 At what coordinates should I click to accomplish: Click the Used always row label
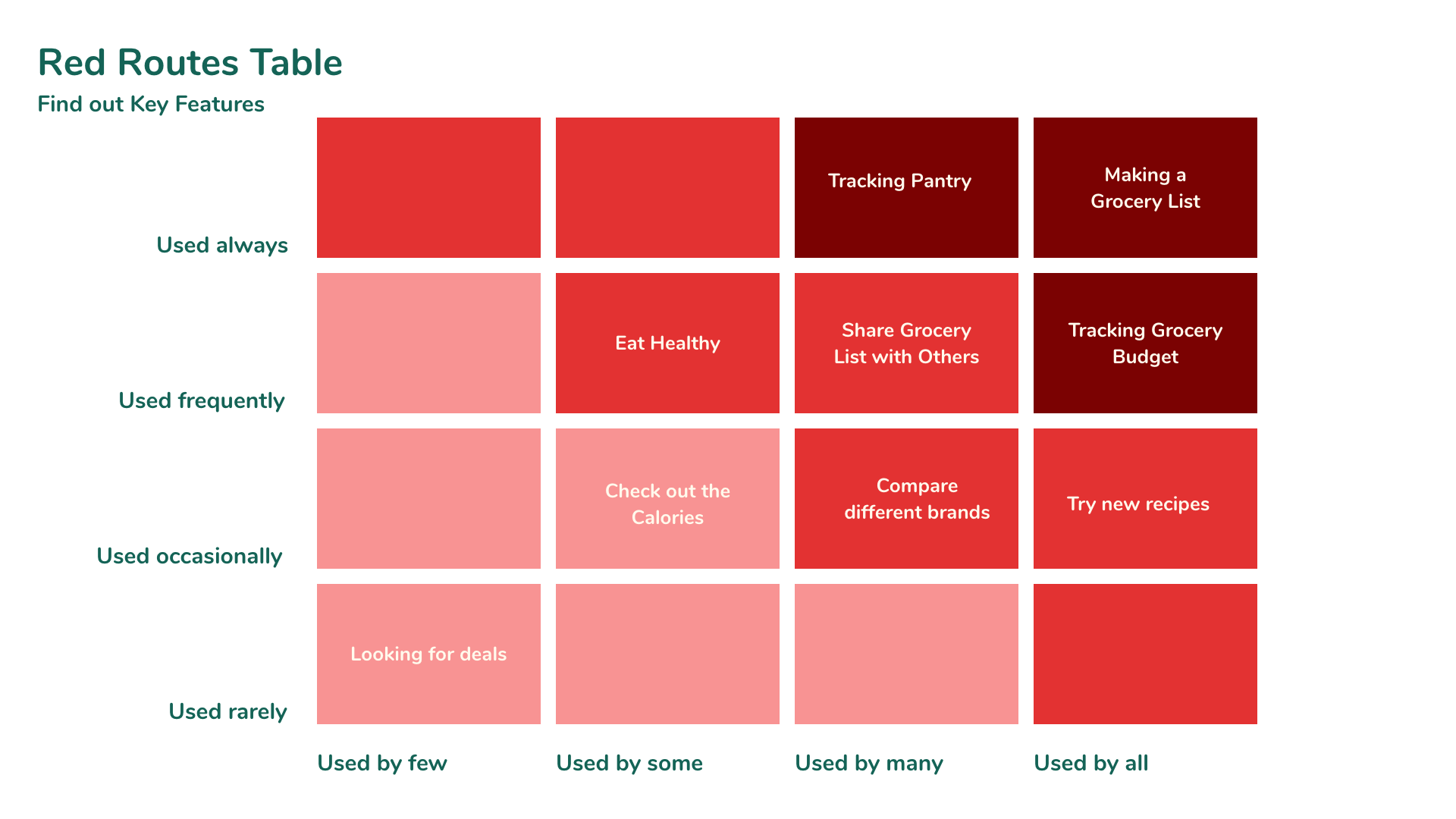tap(222, 245)
